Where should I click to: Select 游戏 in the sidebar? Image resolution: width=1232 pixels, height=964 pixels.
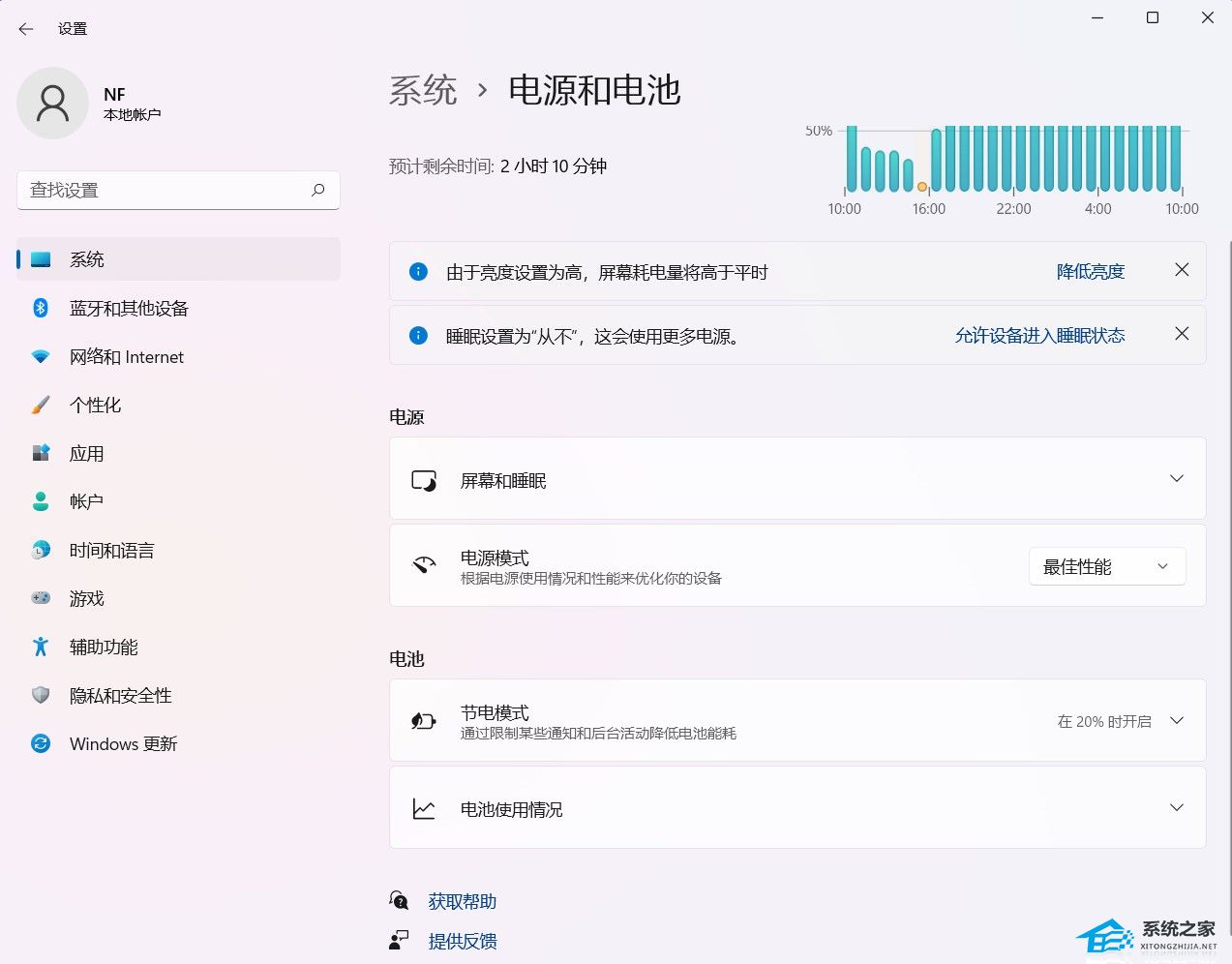click(x=179, y=598)
